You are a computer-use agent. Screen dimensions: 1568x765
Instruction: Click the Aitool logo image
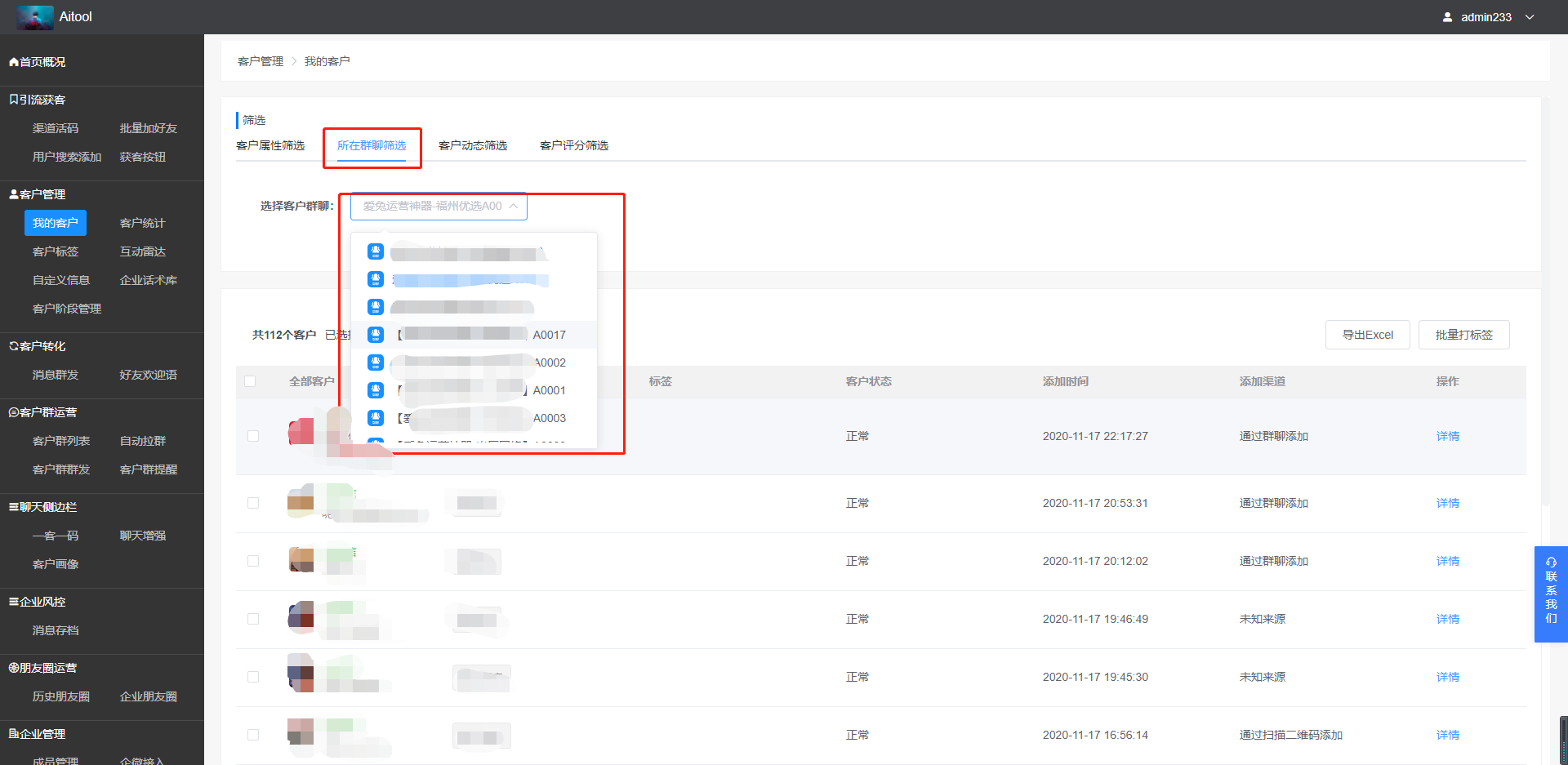(35, 17)
